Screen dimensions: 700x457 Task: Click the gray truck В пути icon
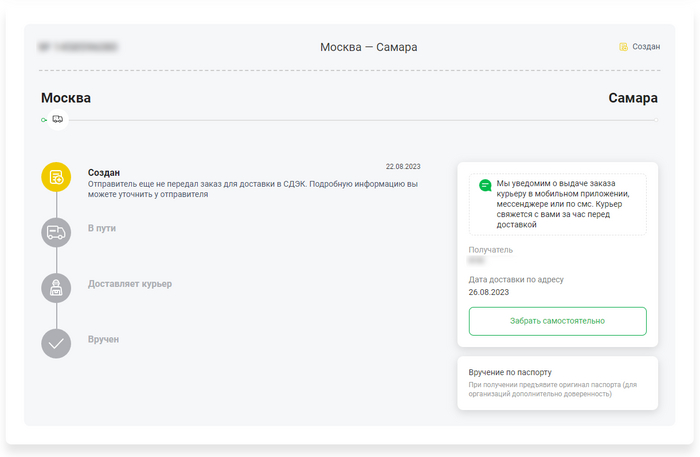tap(56, 233)
